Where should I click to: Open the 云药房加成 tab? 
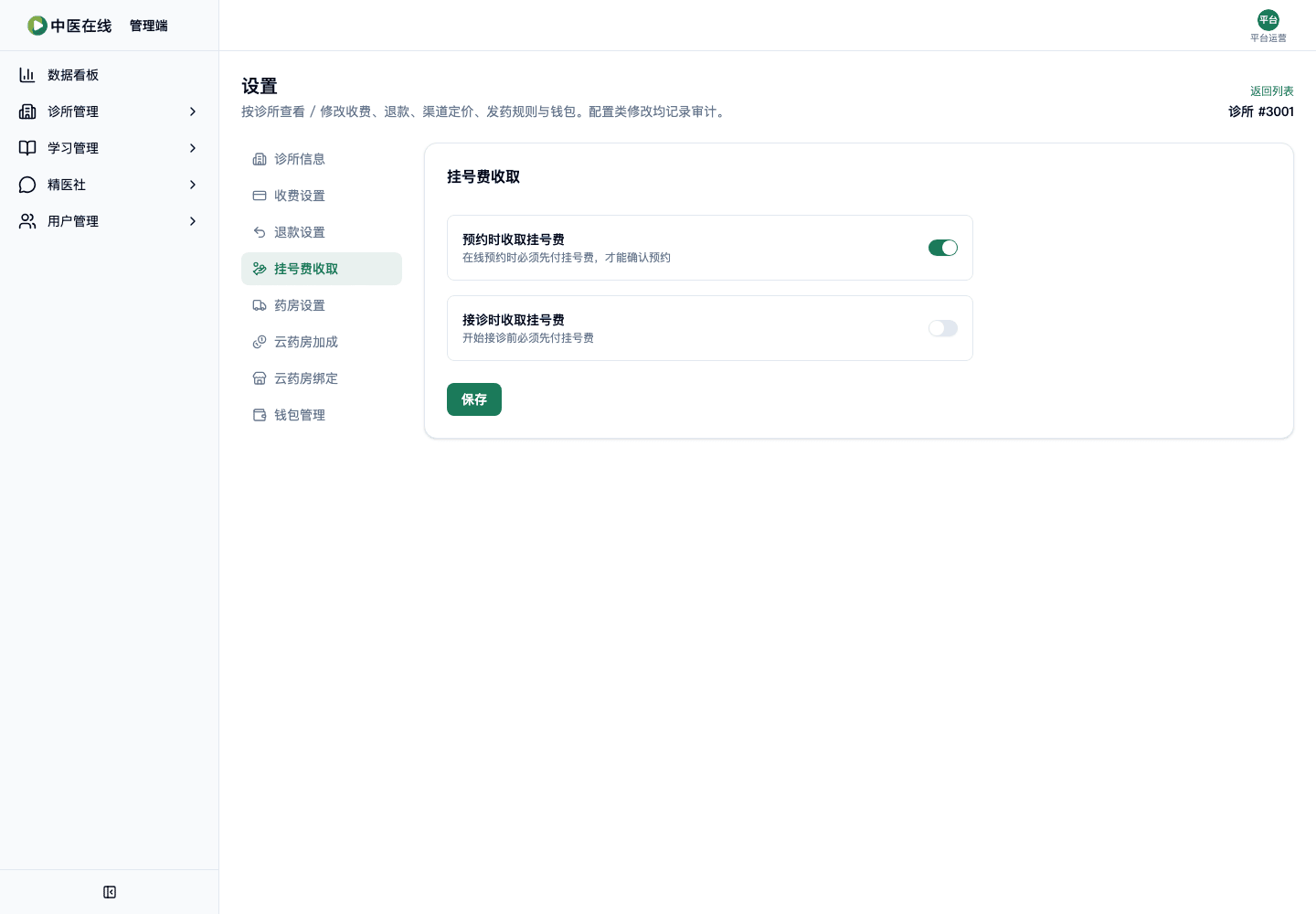(322, 342)
